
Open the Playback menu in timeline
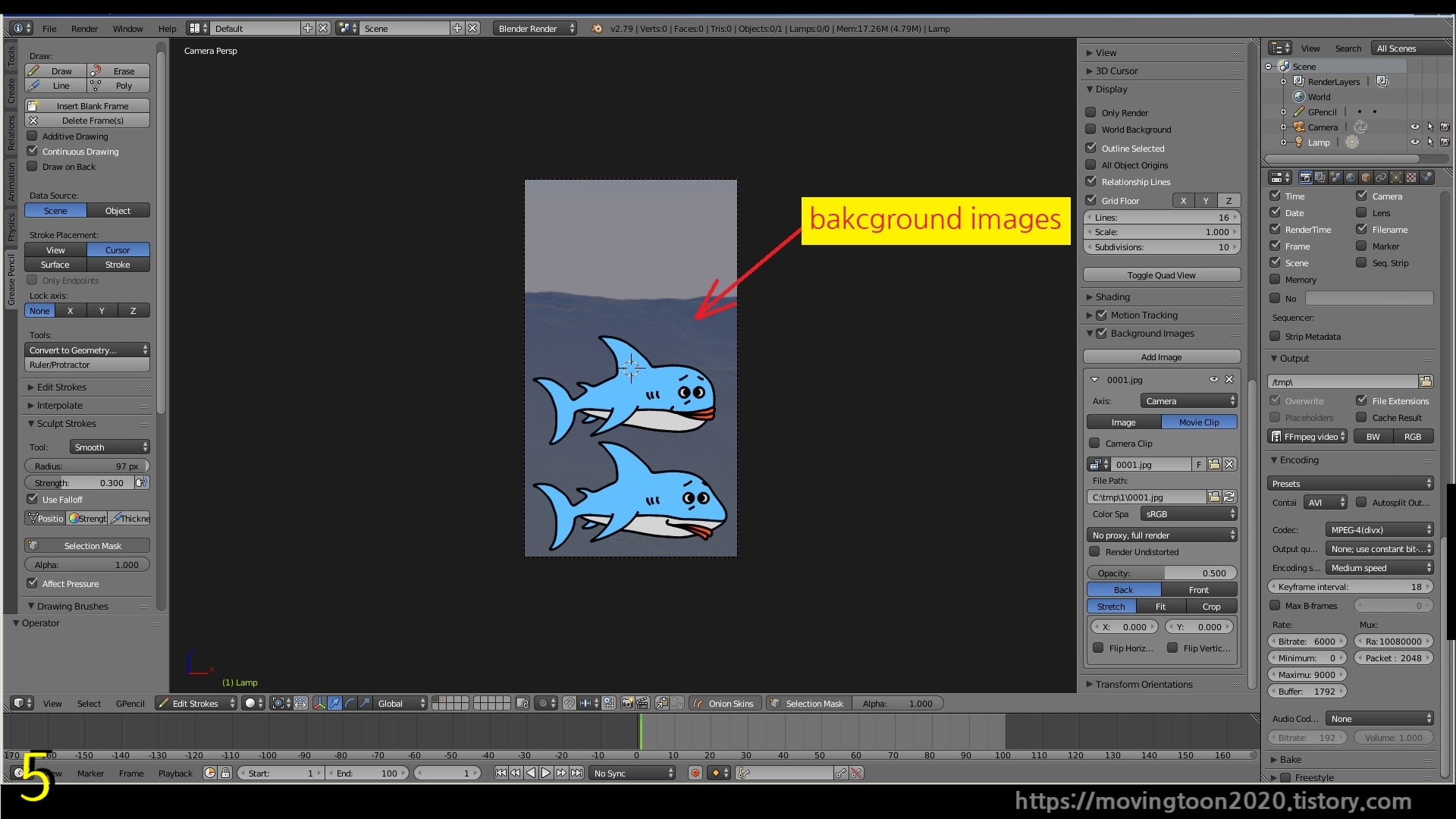pyautogui.click(x=175, y=773)
